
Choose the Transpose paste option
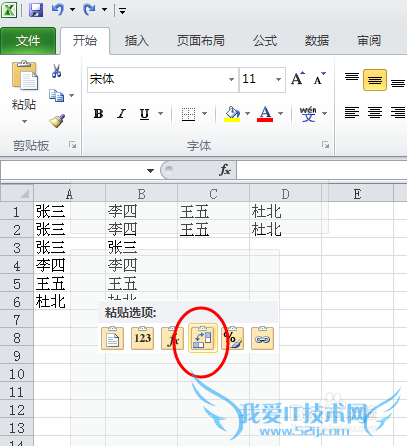(203, 338)
